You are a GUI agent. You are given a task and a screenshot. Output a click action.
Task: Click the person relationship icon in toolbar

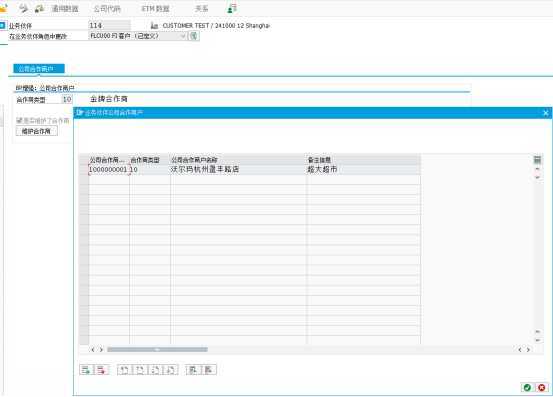[232, 8]
